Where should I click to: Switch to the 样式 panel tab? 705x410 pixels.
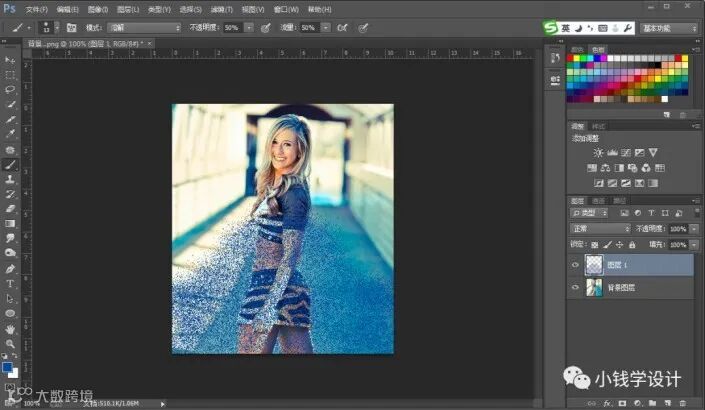coord(598,126)
